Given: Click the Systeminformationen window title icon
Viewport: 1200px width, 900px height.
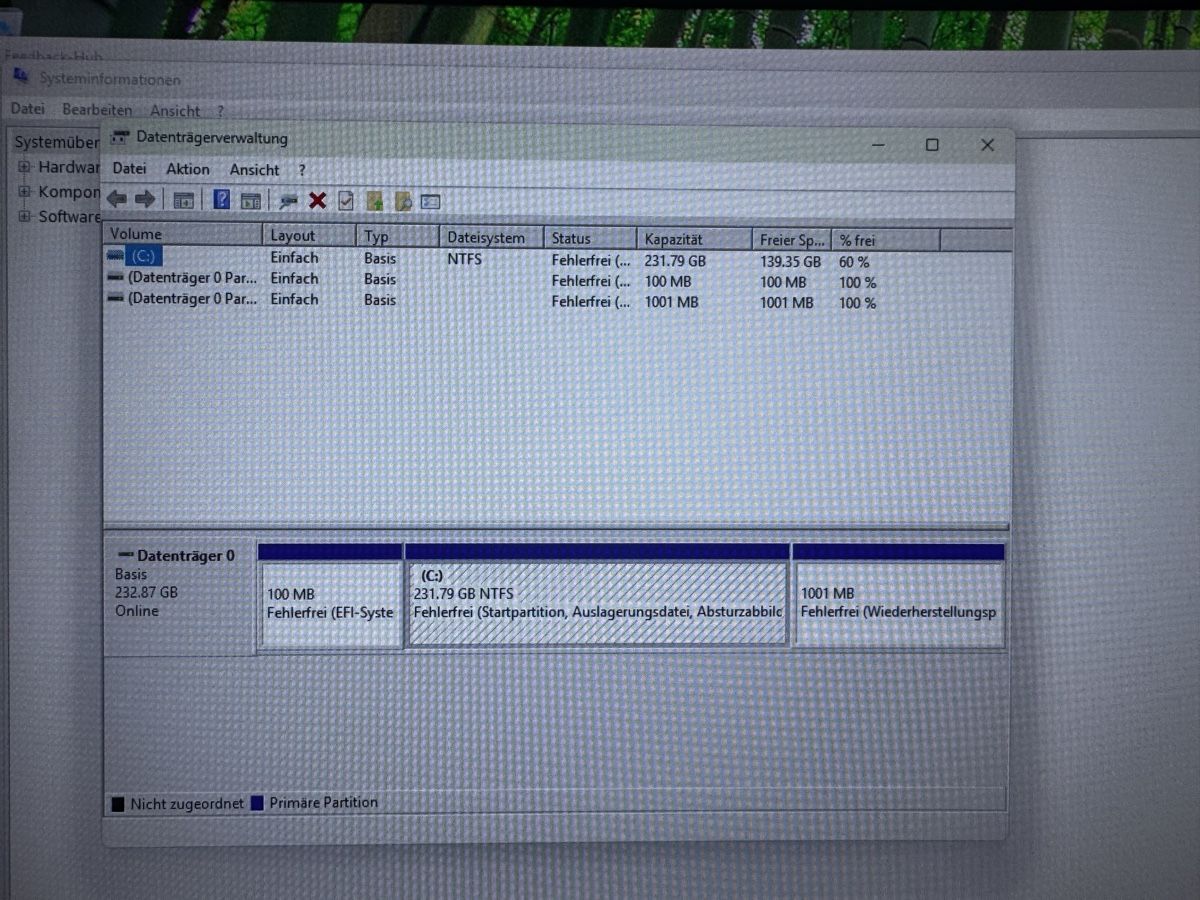Looking at the screenshot, I should pyautogui.click(x=20, y=78).
